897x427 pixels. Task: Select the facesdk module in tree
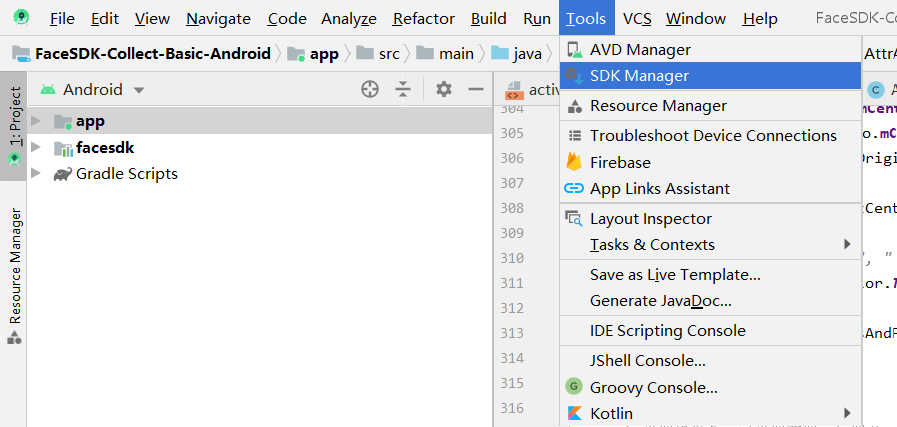pyautogui.click(x=105, y=148)
